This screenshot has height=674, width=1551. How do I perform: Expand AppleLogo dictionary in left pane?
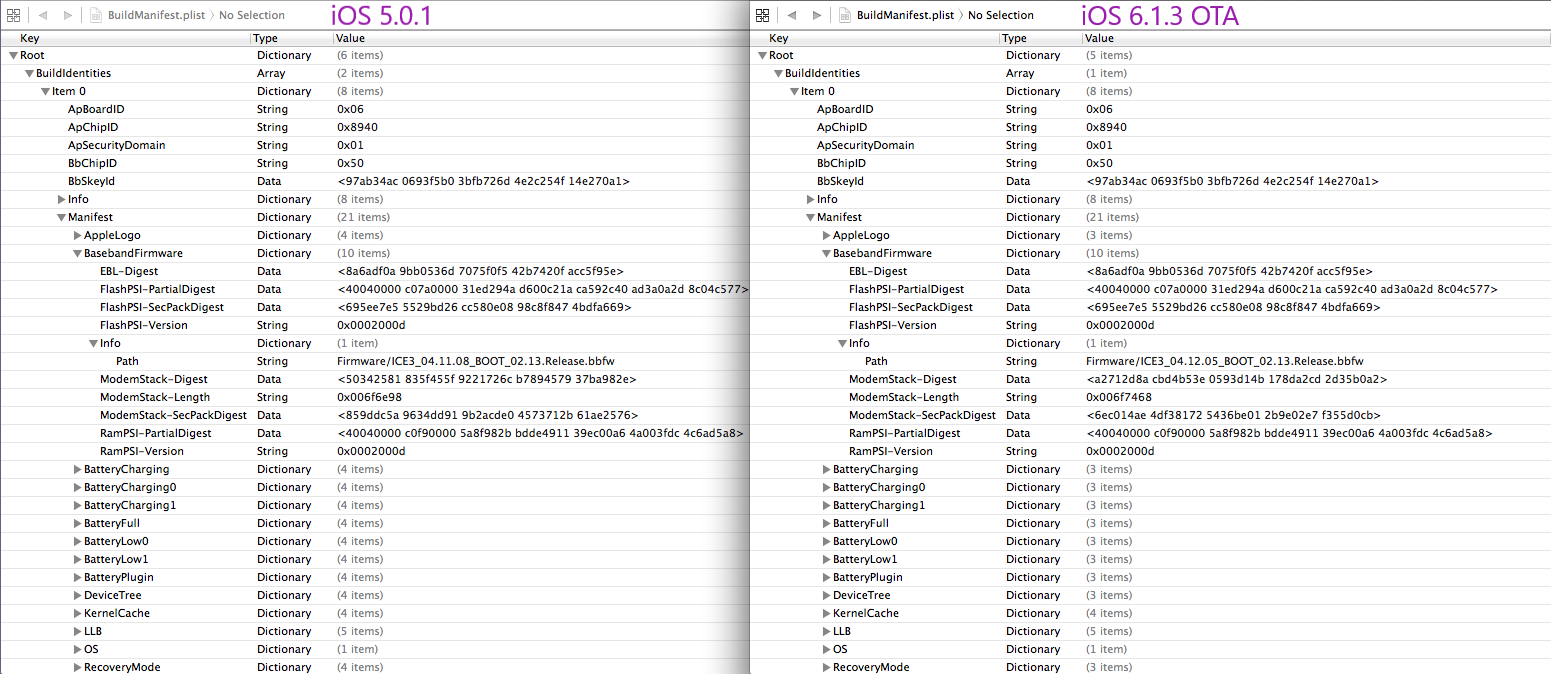[x=77, y=235]
